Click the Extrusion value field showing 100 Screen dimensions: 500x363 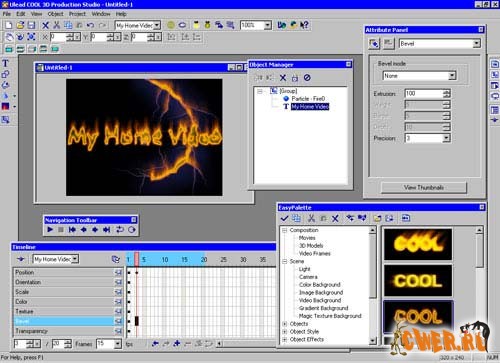[424, 94]
